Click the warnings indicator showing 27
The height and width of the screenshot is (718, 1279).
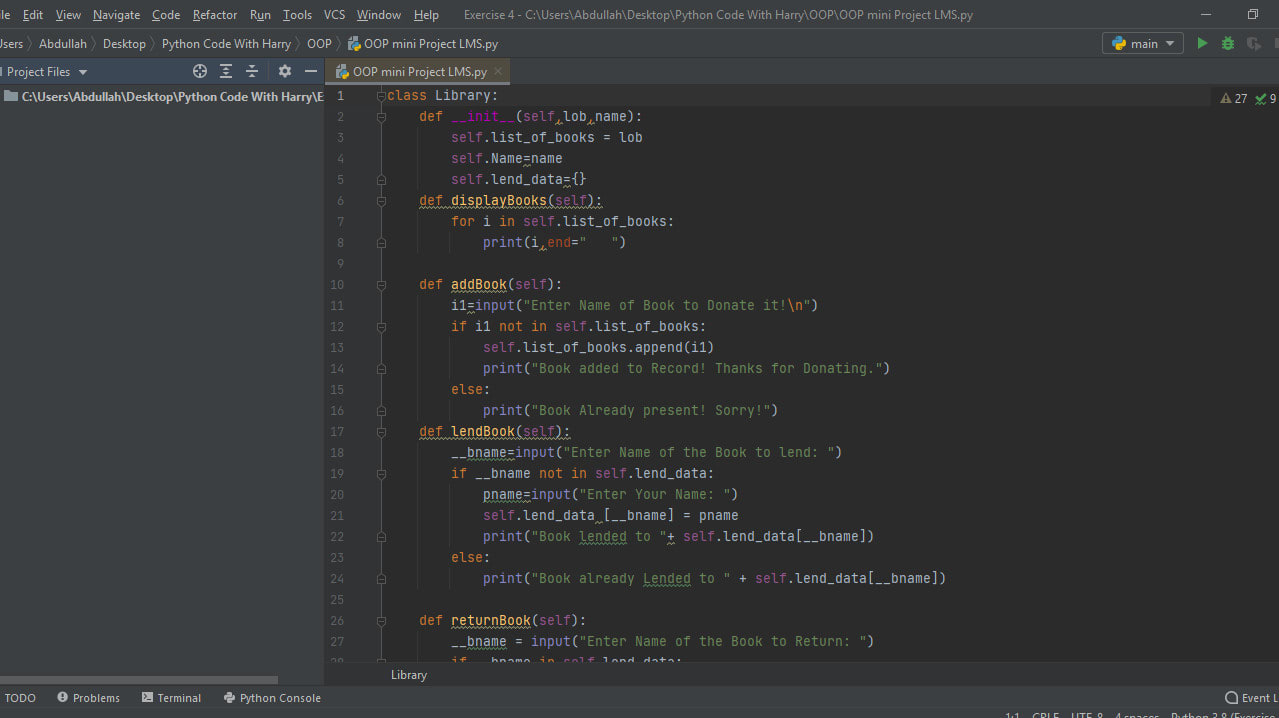[x=1234, y=98]
